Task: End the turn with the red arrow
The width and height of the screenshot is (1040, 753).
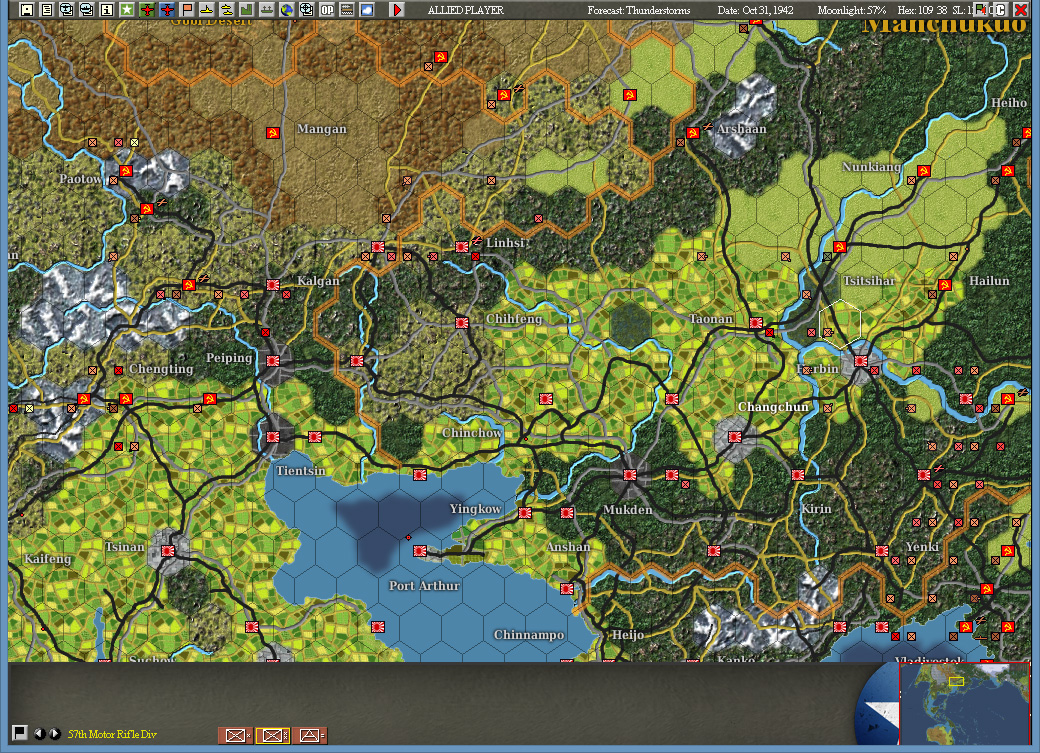Action: (x=396, y=10)
